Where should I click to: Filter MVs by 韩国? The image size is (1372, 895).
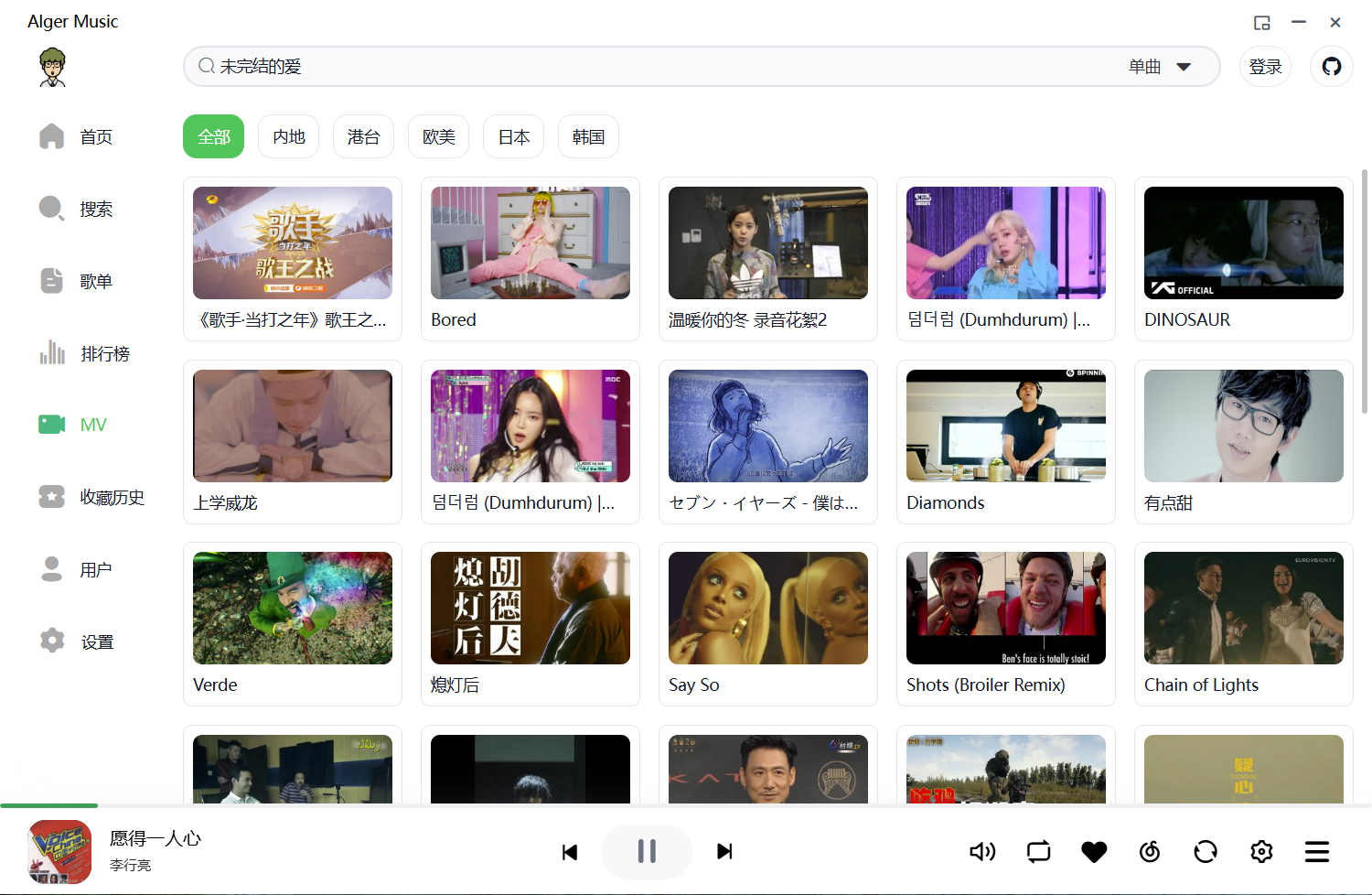coord(589,136)
